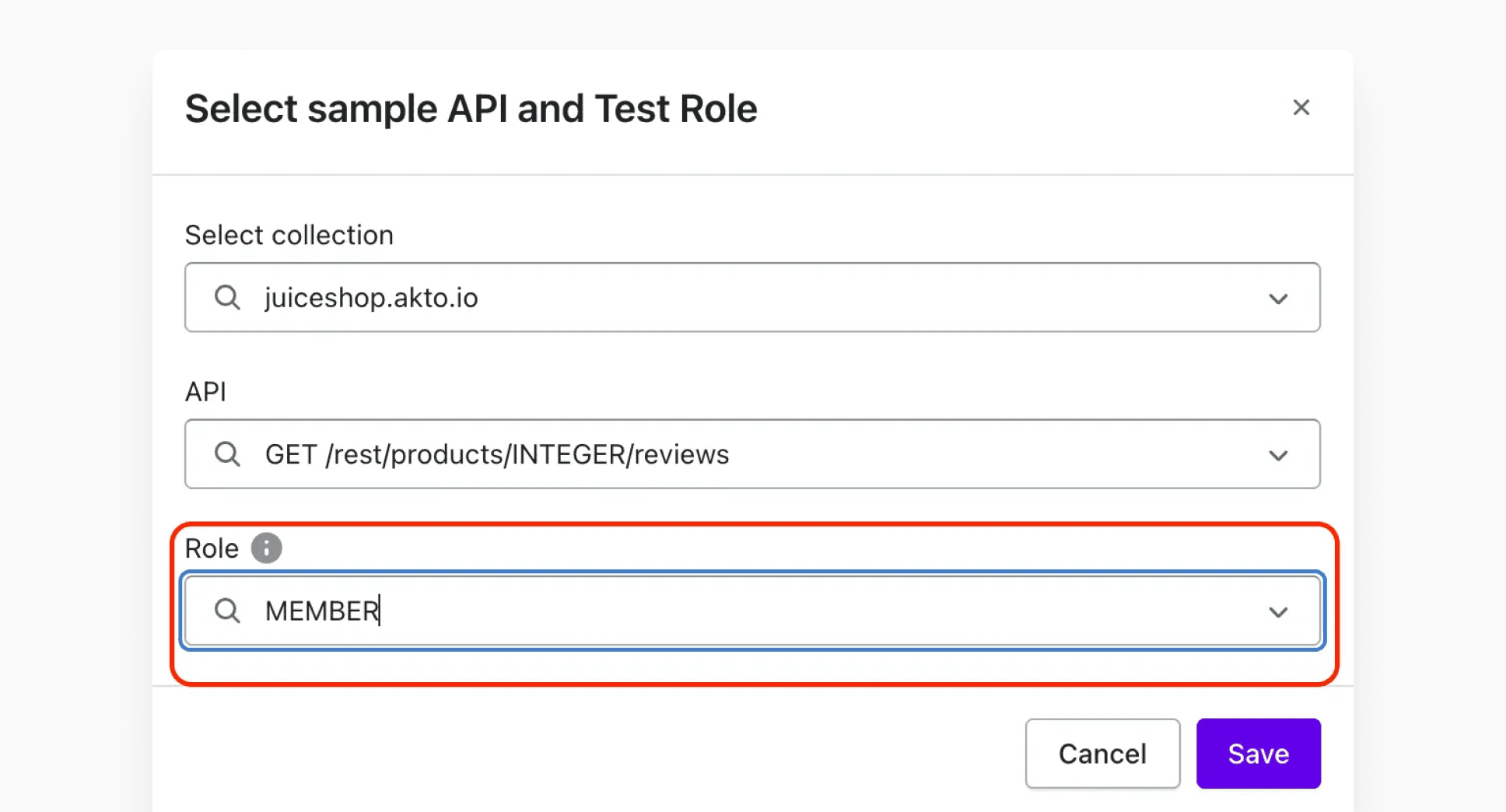Save the sample API and role selection
Viewport: 1506px width, 812px height.
[x=1257, y=753]
